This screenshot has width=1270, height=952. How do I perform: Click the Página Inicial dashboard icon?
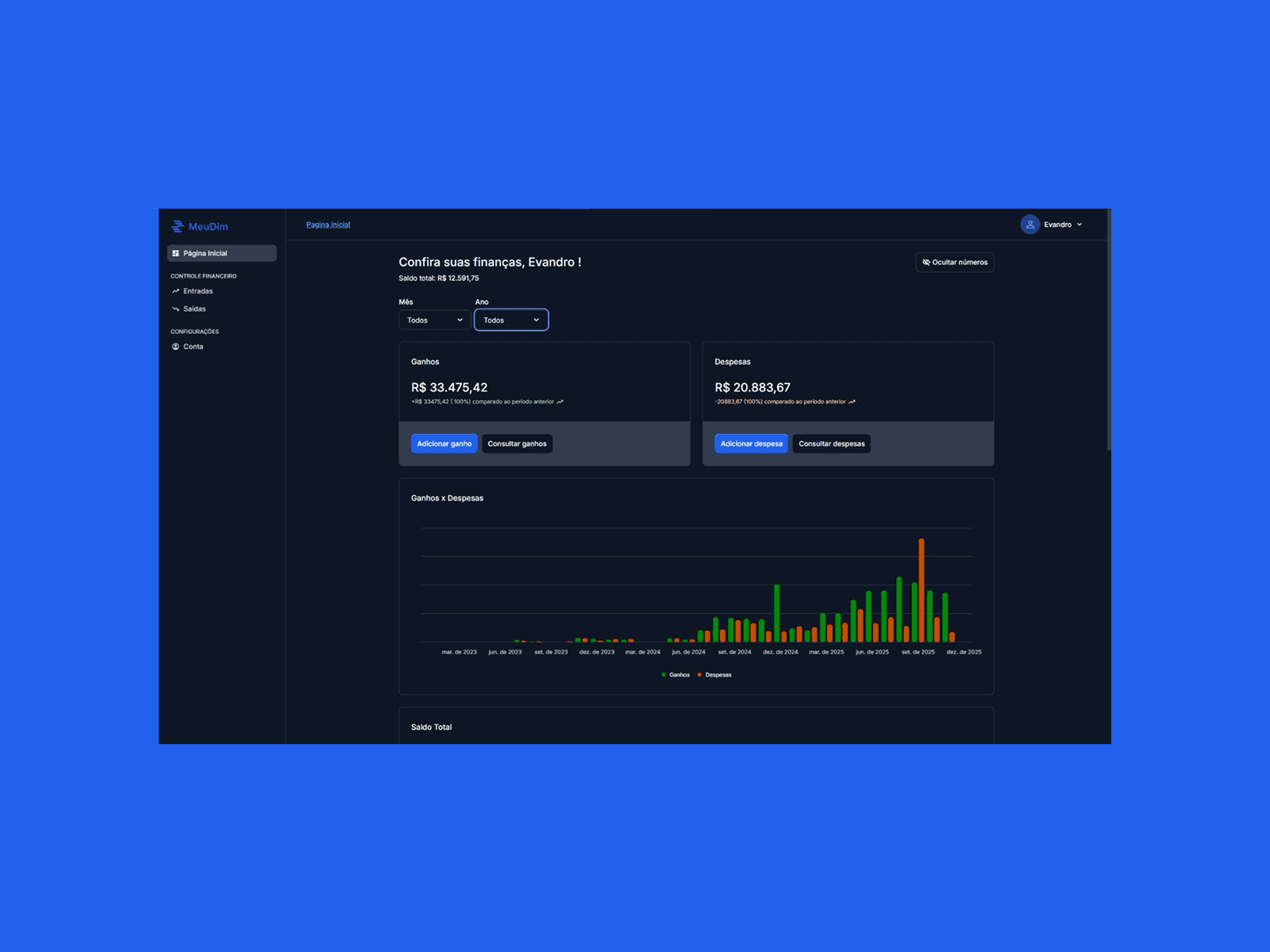pyautogui.click(x=175, y=254)
